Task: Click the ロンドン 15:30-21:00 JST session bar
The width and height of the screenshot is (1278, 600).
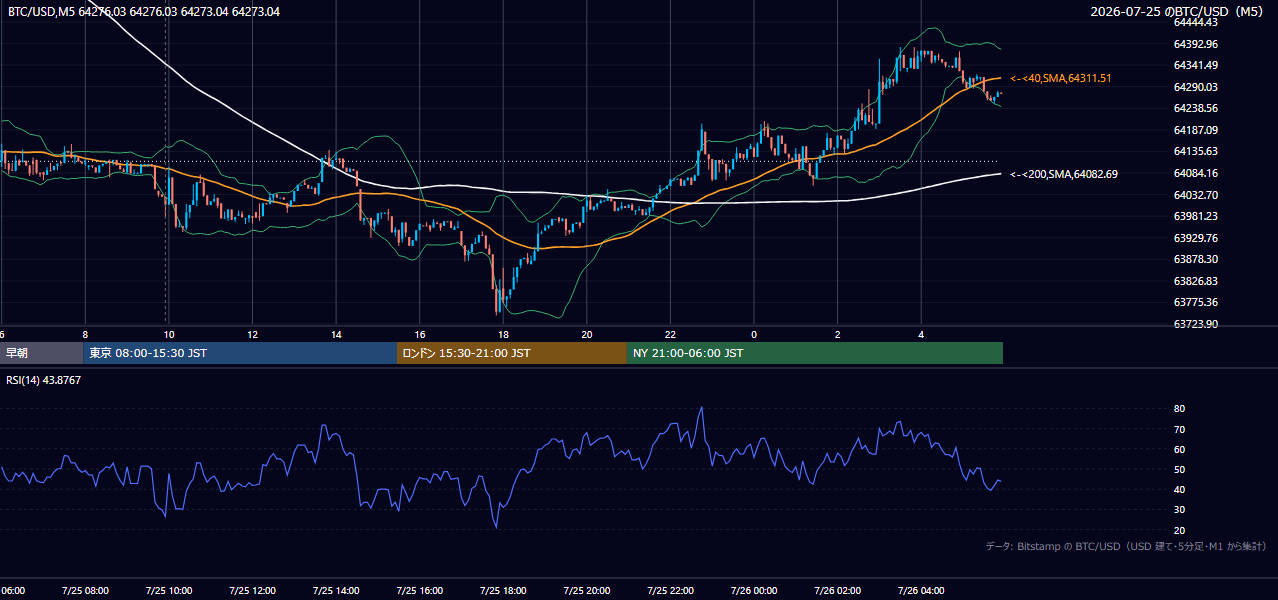Action: 512,353
